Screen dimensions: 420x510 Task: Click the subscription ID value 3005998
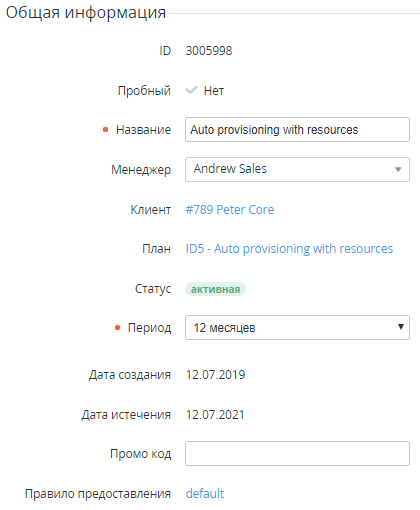[x=209, y=51]
